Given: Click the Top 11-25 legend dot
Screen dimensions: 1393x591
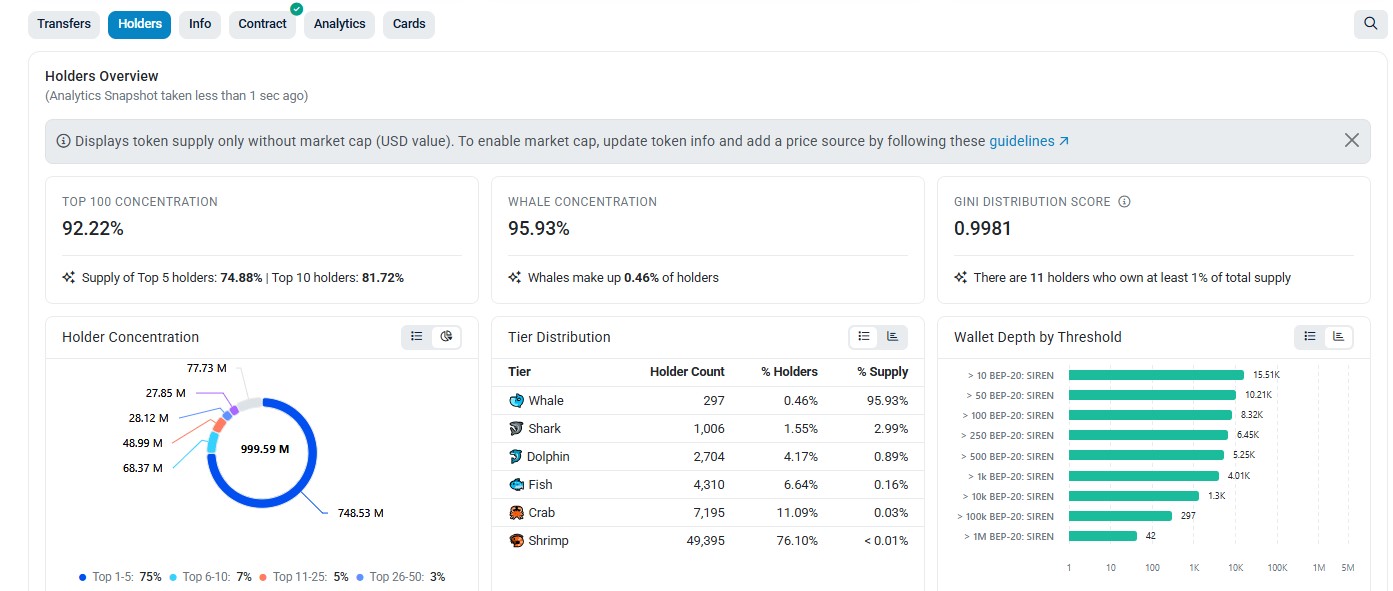Looking at the screenshot, I should [263, 577].
